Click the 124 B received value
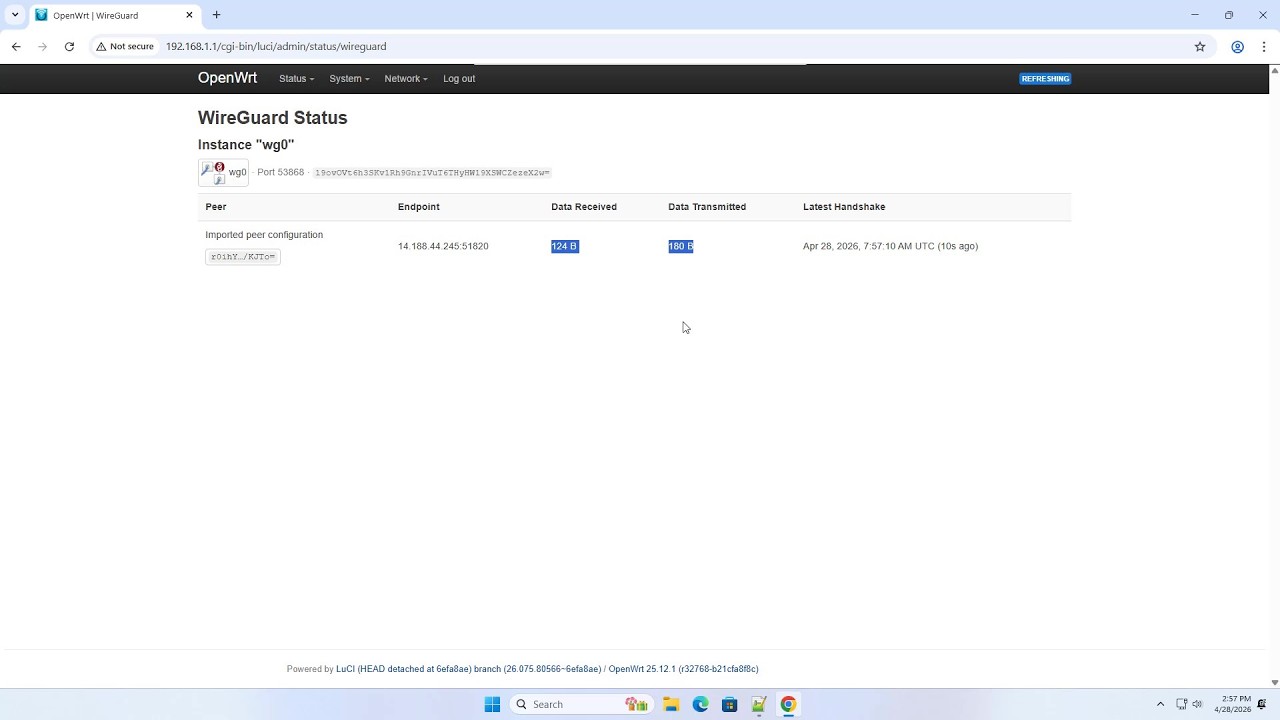 click(x=564, y=246)
